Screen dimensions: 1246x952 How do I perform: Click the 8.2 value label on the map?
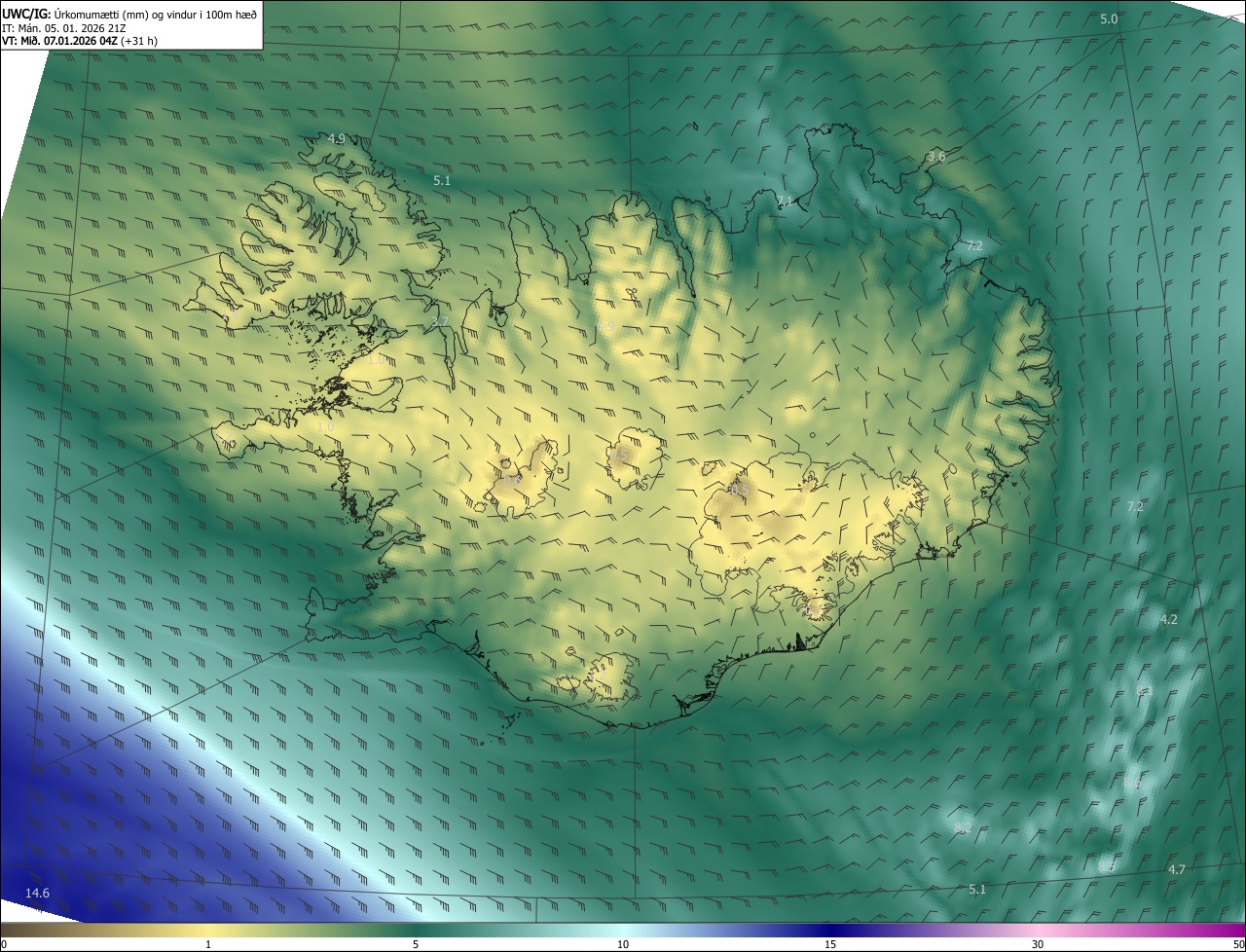(963, 827)
